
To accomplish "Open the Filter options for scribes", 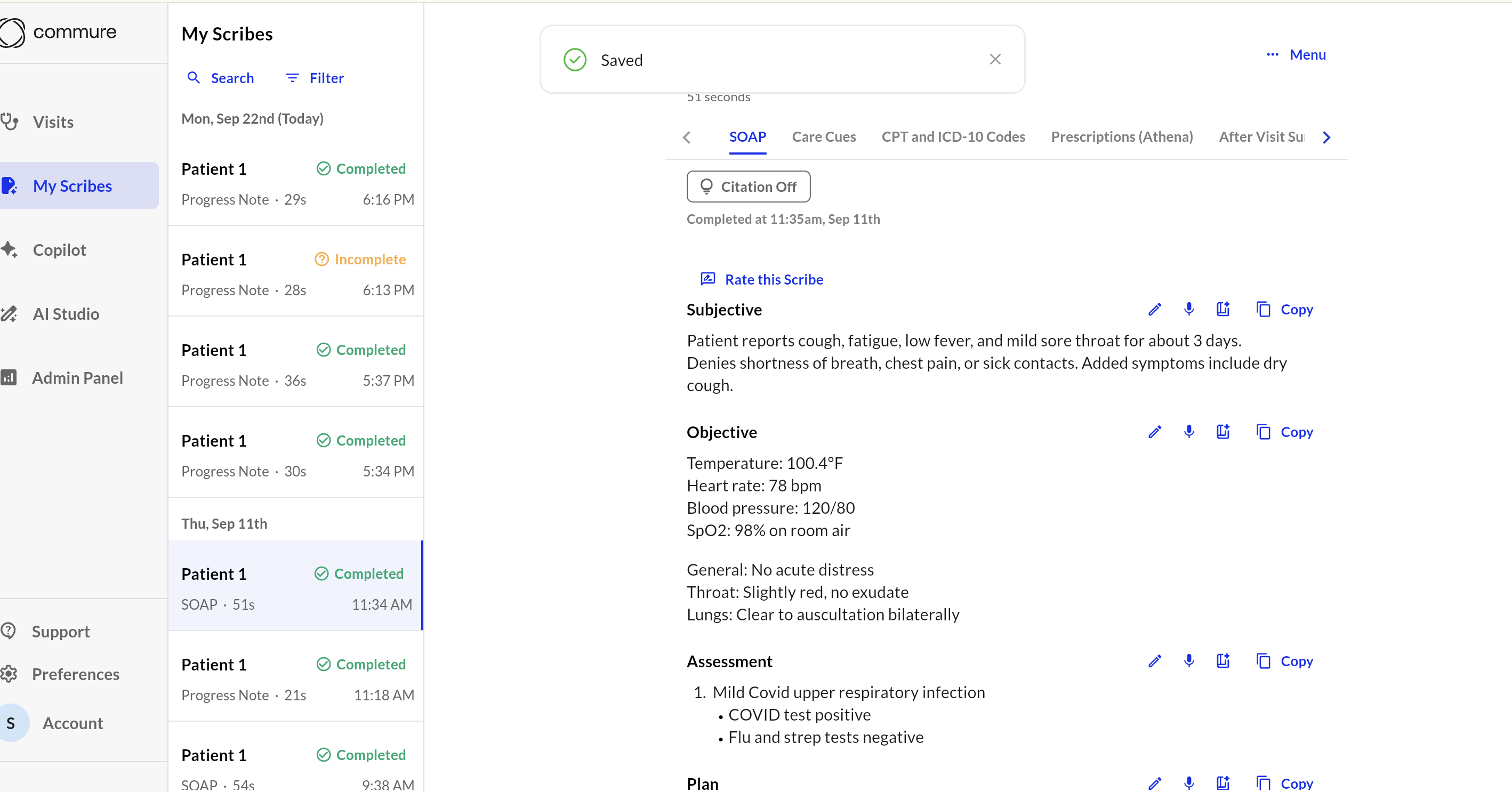I will click(x=315, y=78).
